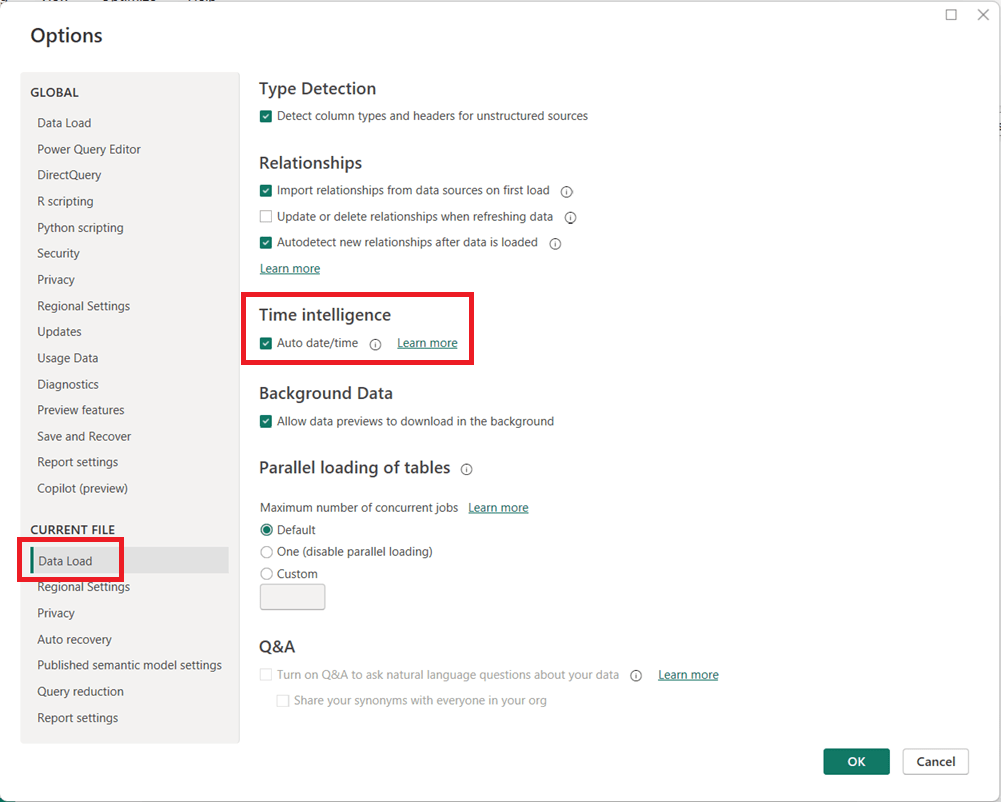Click info icon beside Auto date/time
Viewport: 1001px width, 802px height.
coord(376,344)
